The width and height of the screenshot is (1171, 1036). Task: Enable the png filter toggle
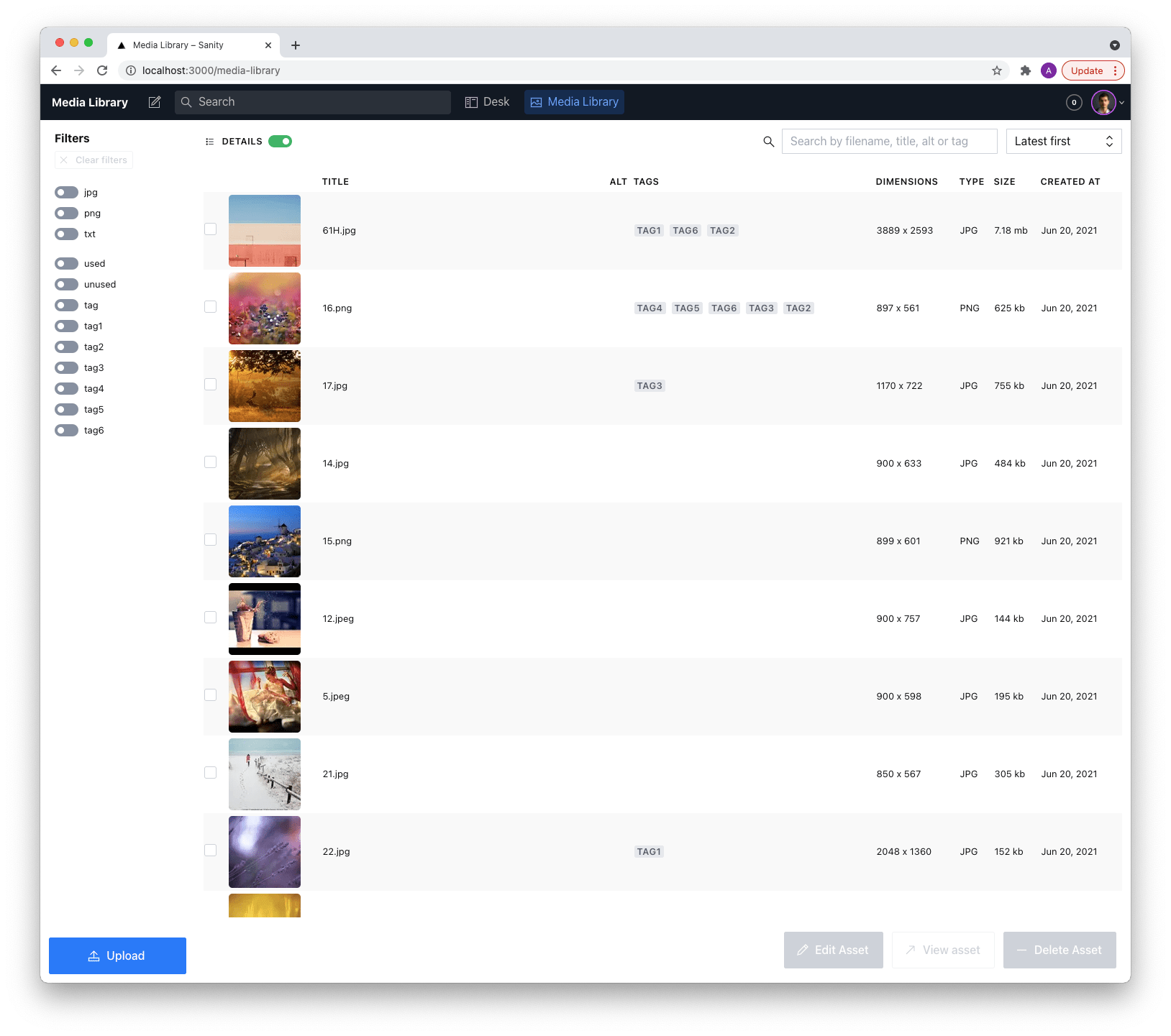pos(67,214)
